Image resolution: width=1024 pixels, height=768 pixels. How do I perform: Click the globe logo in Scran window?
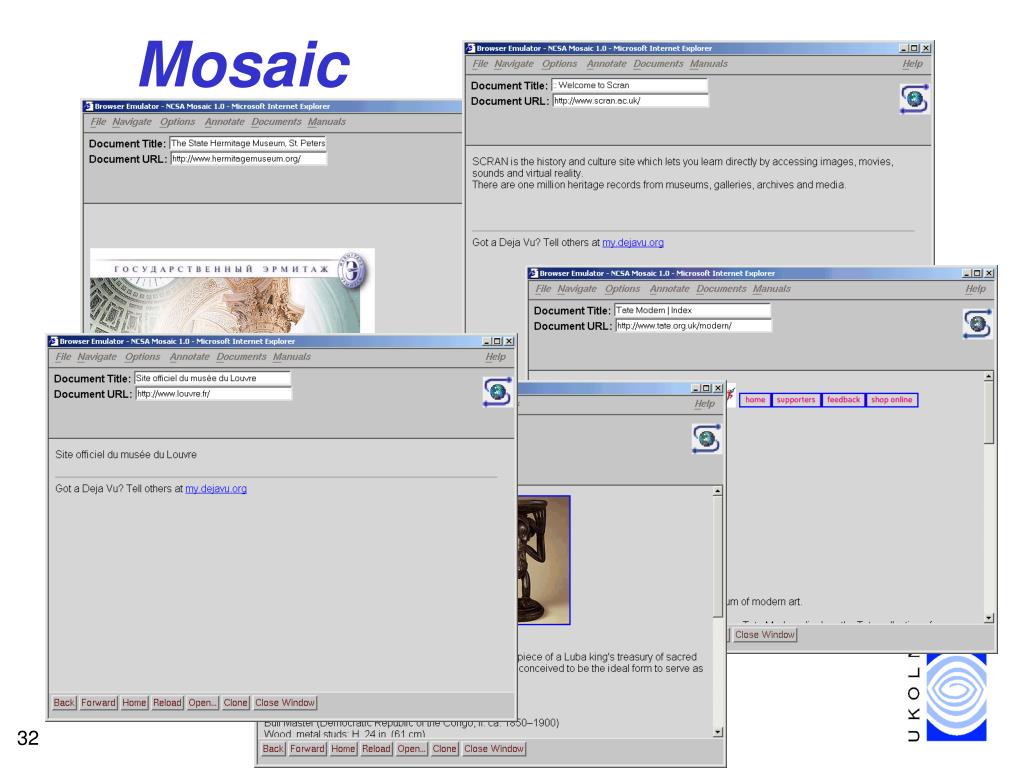tap(914, 99)
